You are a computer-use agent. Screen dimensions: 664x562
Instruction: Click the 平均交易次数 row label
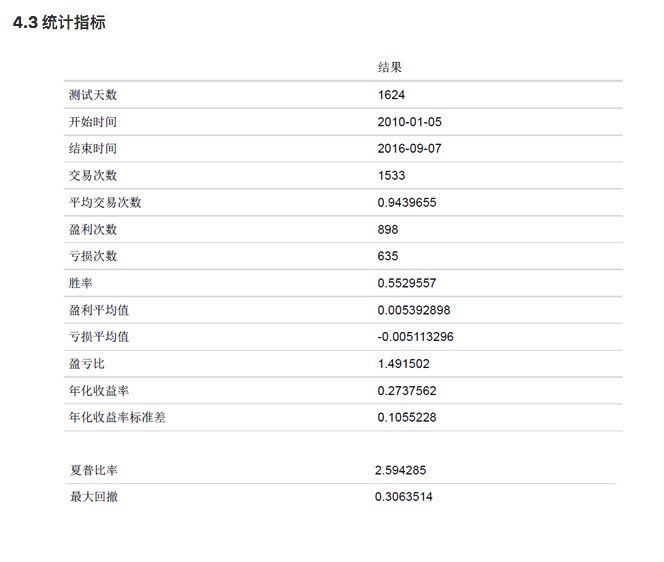[x=105, y=202]
